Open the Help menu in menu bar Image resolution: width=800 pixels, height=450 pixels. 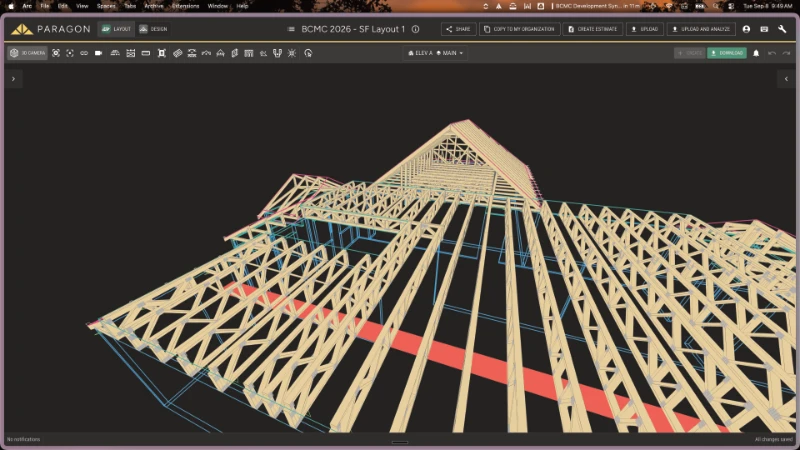242,6
